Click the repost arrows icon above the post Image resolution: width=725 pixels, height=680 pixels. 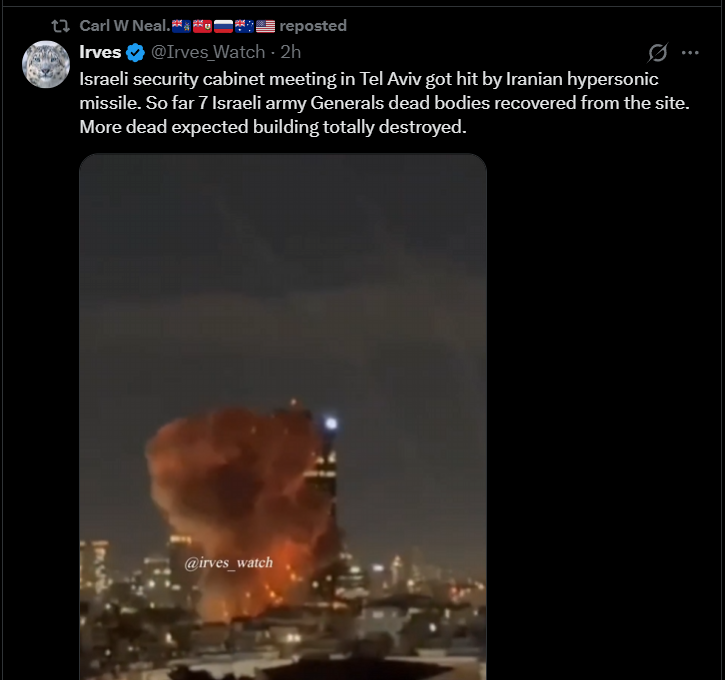click(60, 26)
